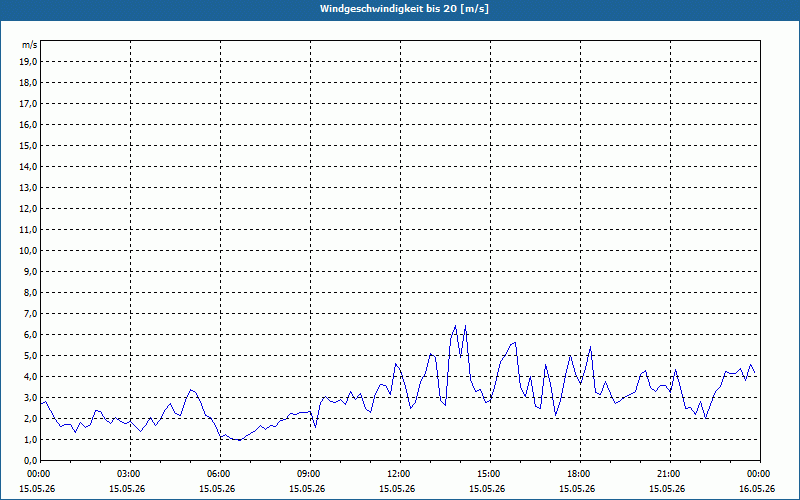800x500 pixels.
Task: Click the '11,0' y-axis label
Action: (28, 230)
